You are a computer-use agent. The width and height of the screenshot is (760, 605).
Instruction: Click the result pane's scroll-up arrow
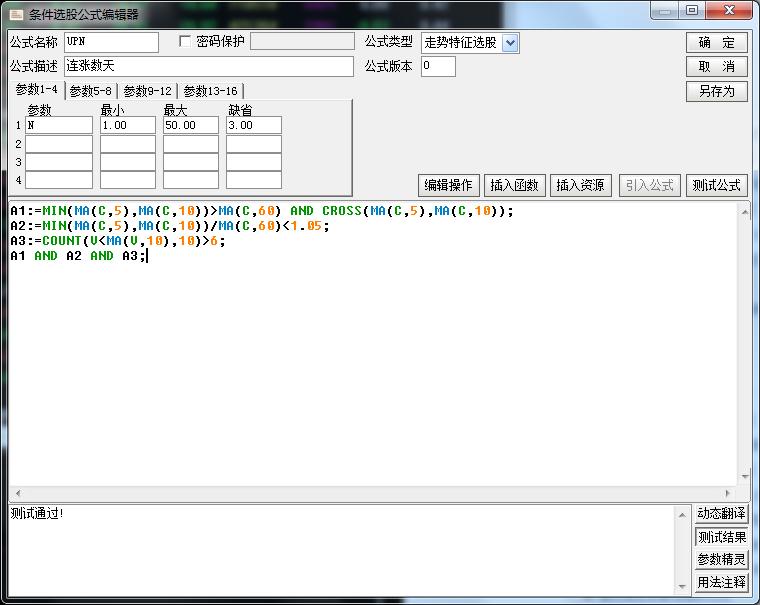click(x=682, y=515)
